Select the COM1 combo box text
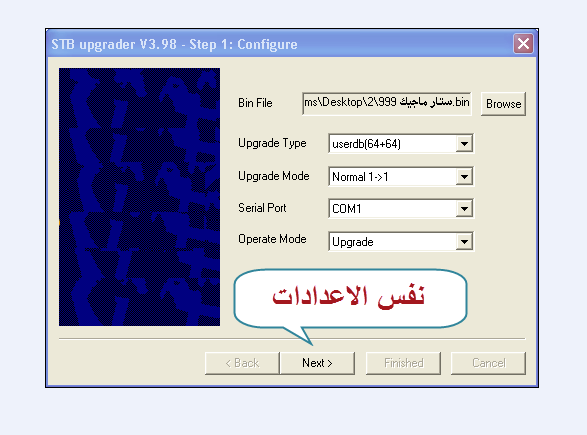587x435 pixels. pos(347,209)
